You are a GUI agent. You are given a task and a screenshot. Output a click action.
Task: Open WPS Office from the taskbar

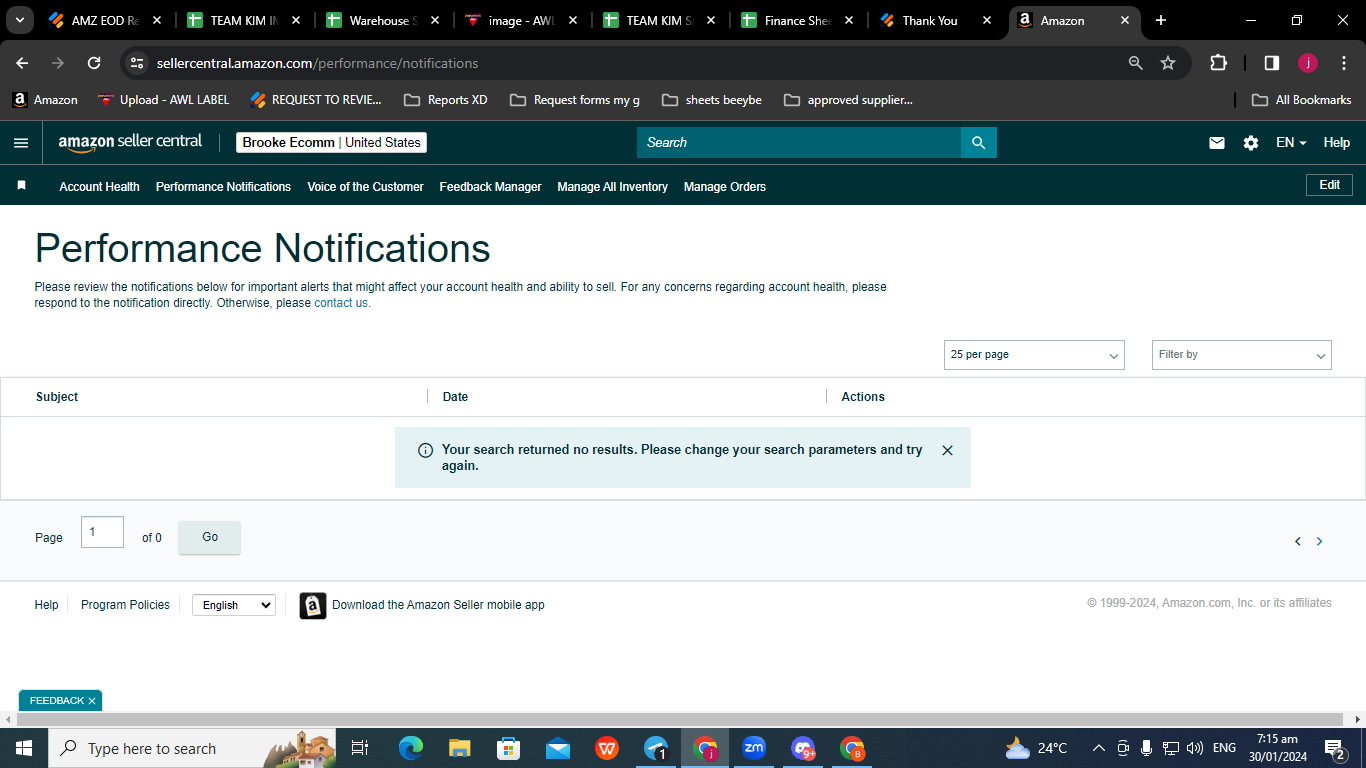coord(607,748)
